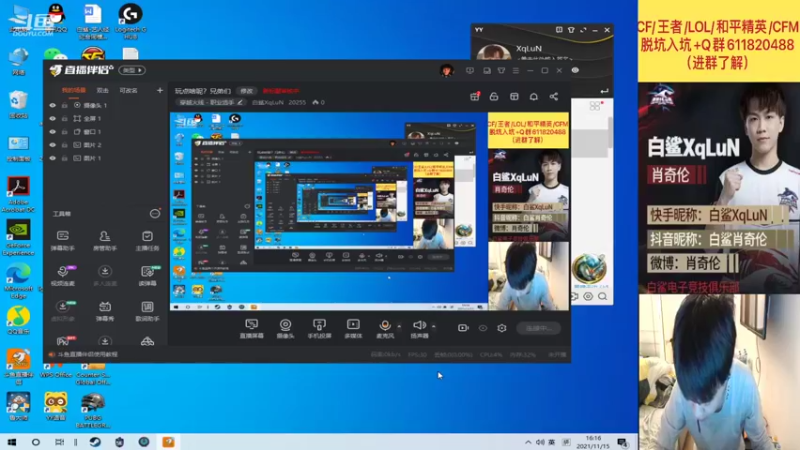Open the Microsoft Edge desktop shortcut
Screen dimensions: 800x450
[x=18, y=282]
